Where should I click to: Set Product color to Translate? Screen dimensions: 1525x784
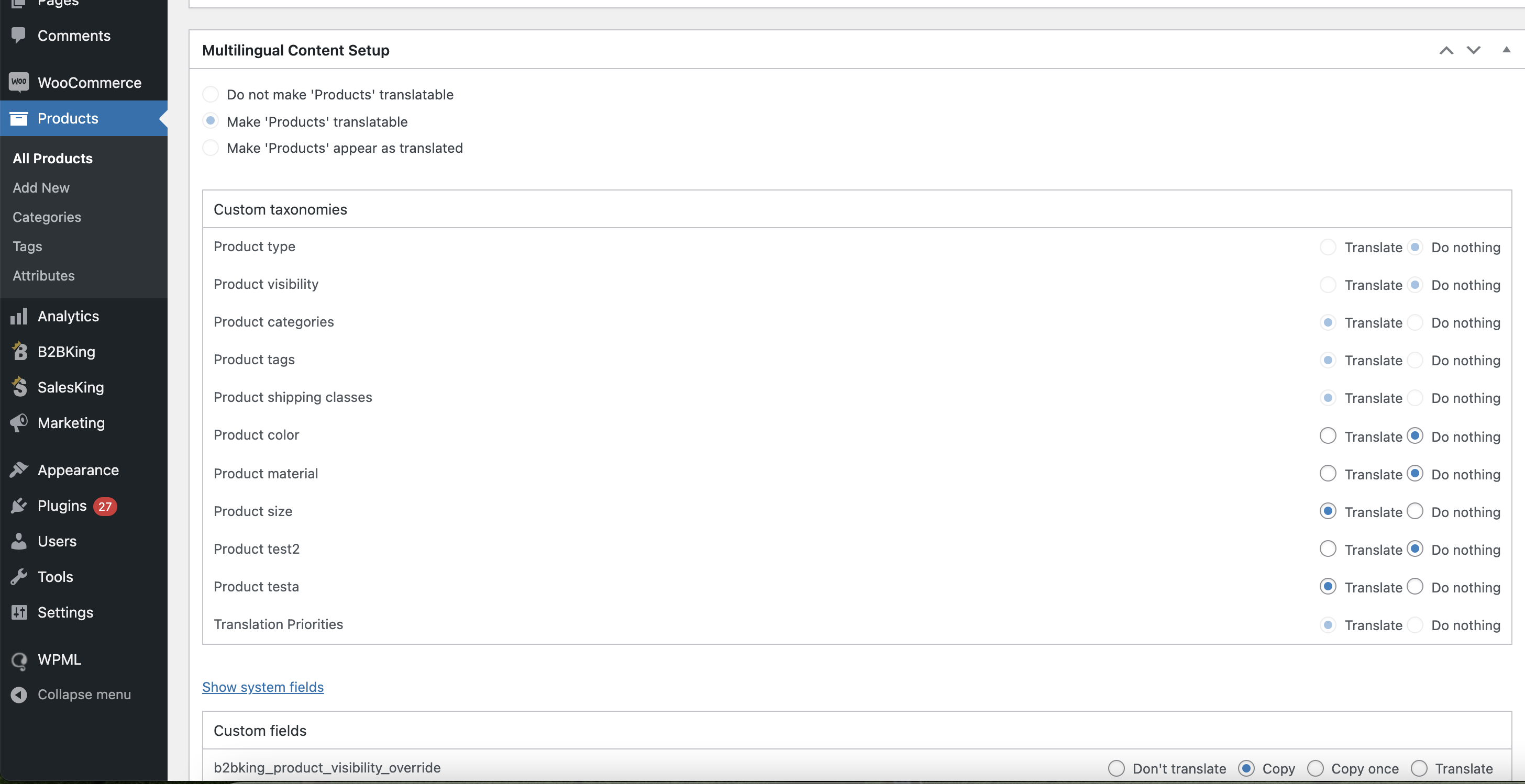(x=1328, y=435)
